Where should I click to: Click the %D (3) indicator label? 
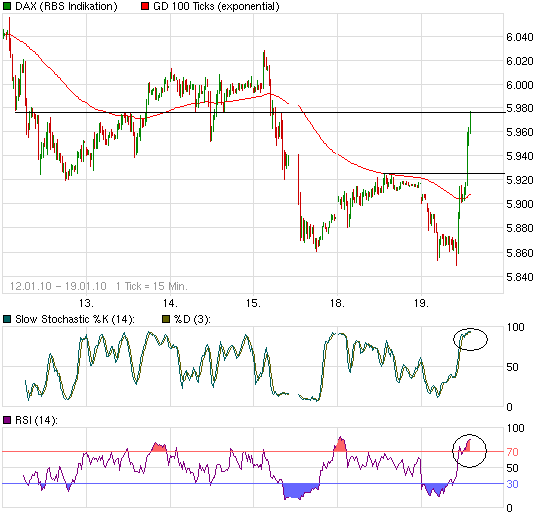pos(192,319)
